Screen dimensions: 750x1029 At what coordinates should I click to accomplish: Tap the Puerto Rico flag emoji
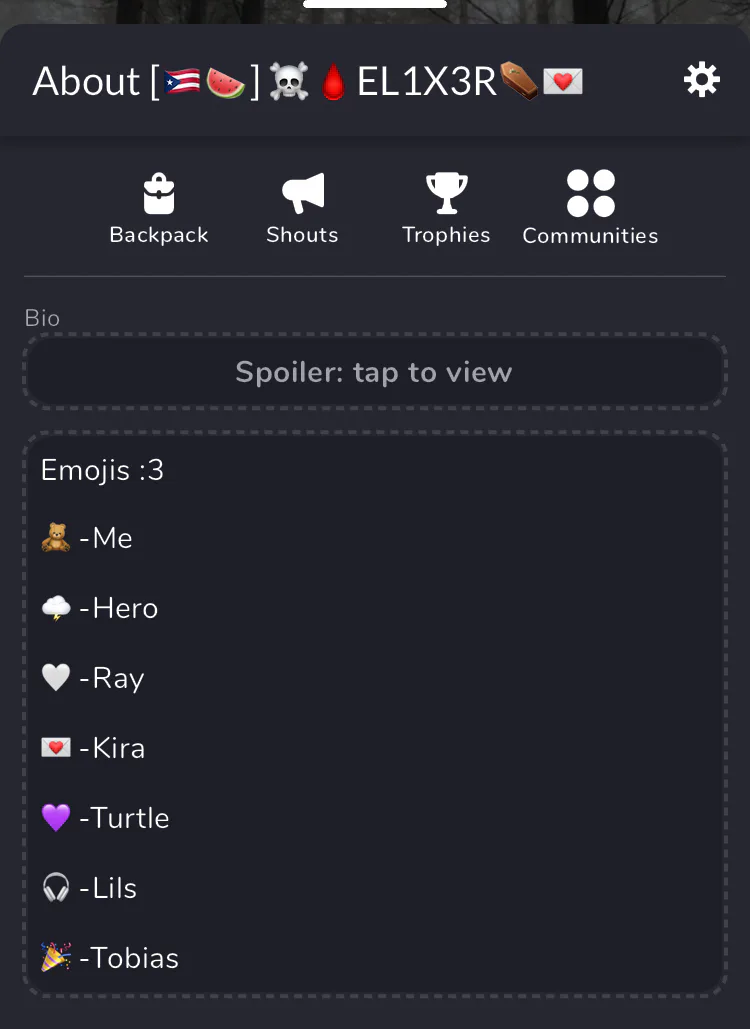(x=182, y=81)
